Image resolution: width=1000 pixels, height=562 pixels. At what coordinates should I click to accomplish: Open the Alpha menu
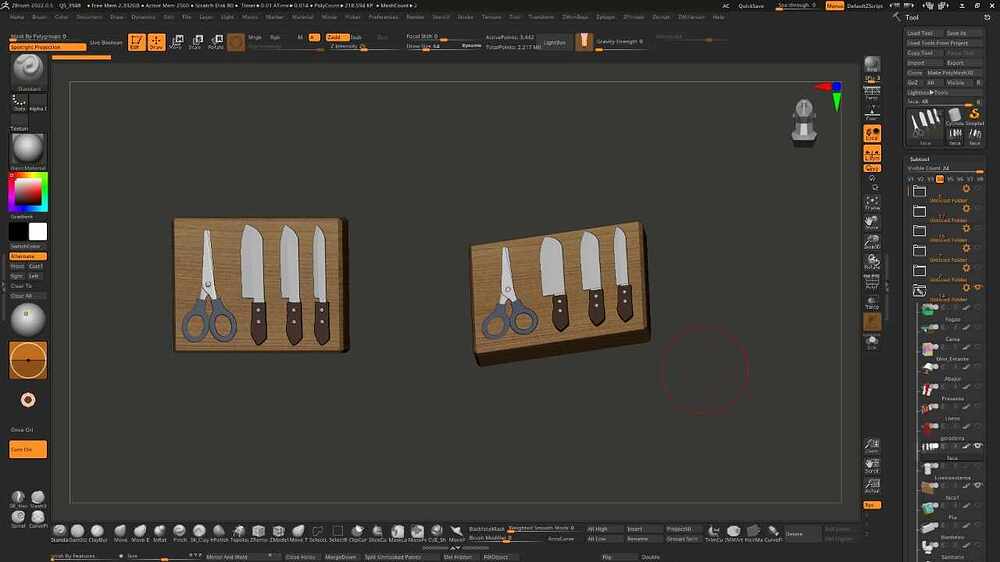click(x=17, y=17)
